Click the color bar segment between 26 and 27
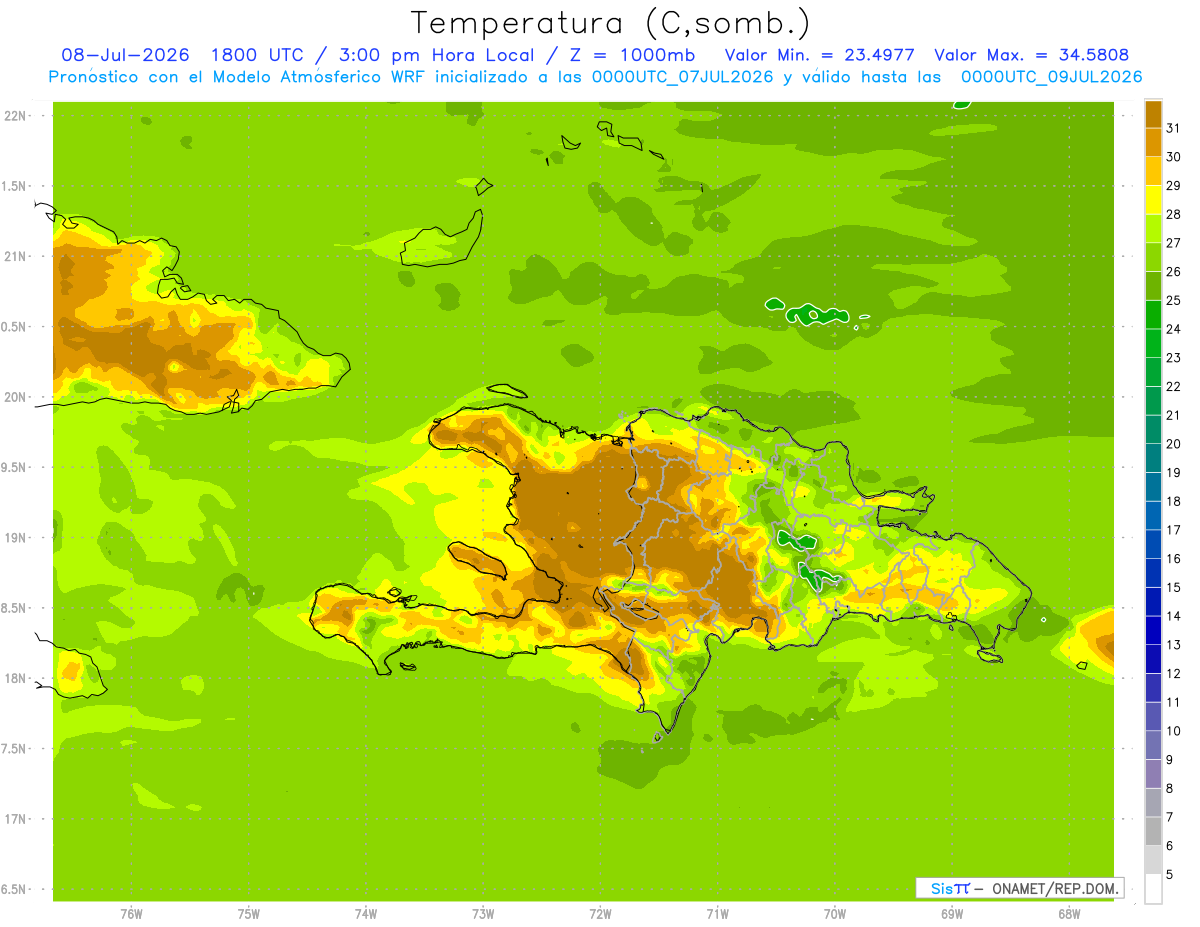The height and width of the screenshot is (927, 1200). point(1153,257)
